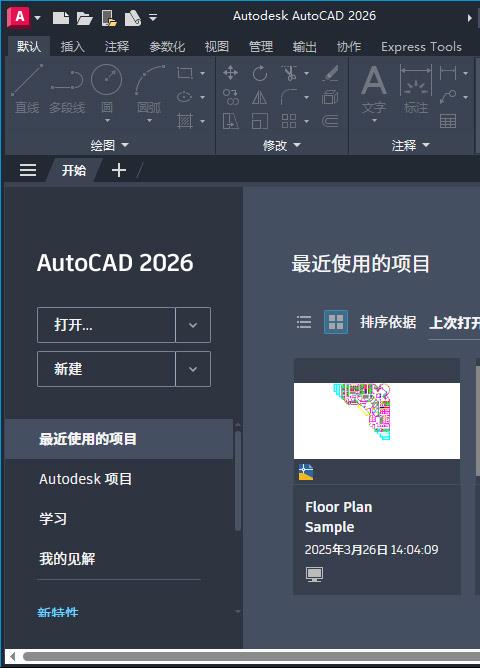This screenshot has width=480, height=668.
Task: Select the Move tool in Modify panel
Action: coord(230,73)
